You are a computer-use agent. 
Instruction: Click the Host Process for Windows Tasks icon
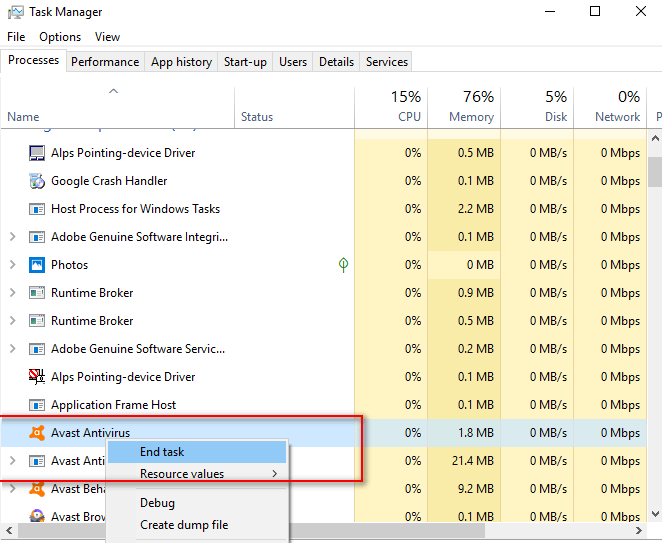coord(37,209)
